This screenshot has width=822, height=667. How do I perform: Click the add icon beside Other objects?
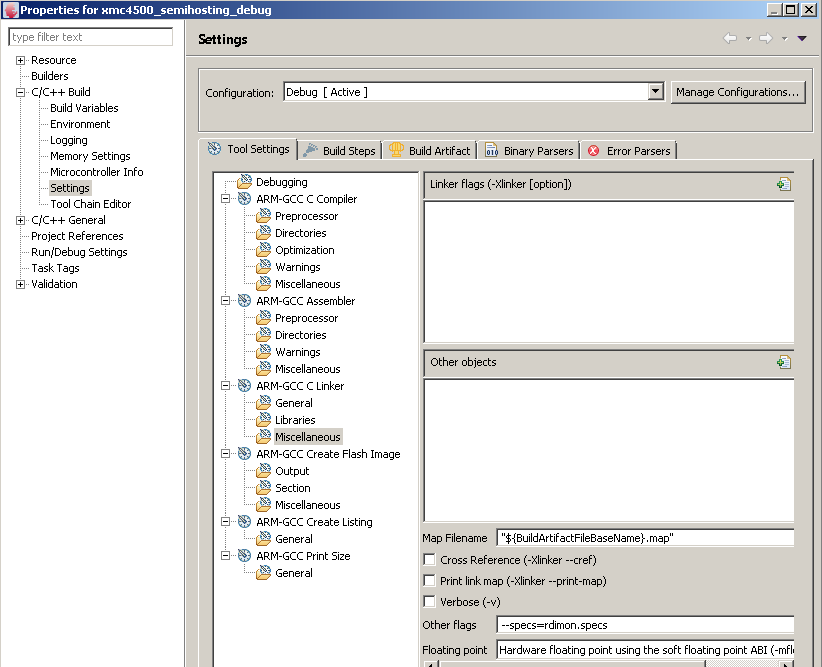click(x=784, y=362)
